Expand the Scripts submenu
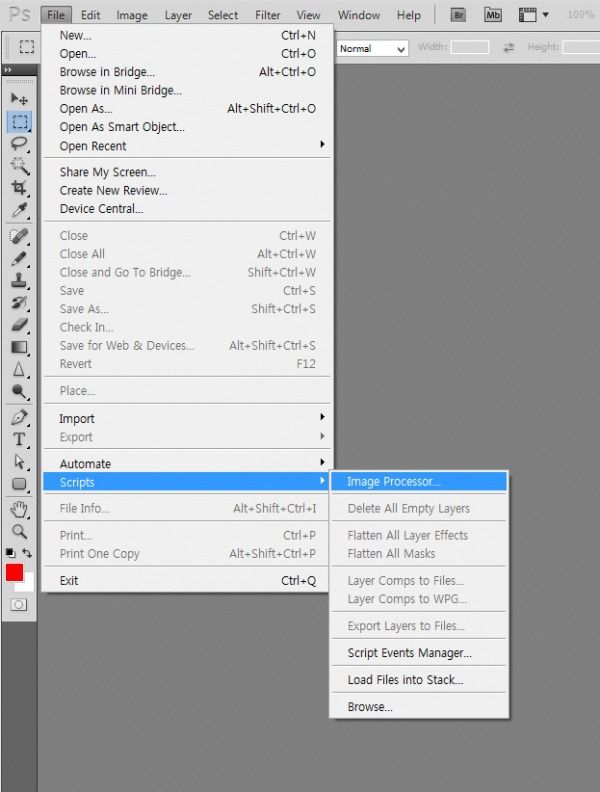The image size is (600, 792). pyautogui.click(x=187, y=482)
